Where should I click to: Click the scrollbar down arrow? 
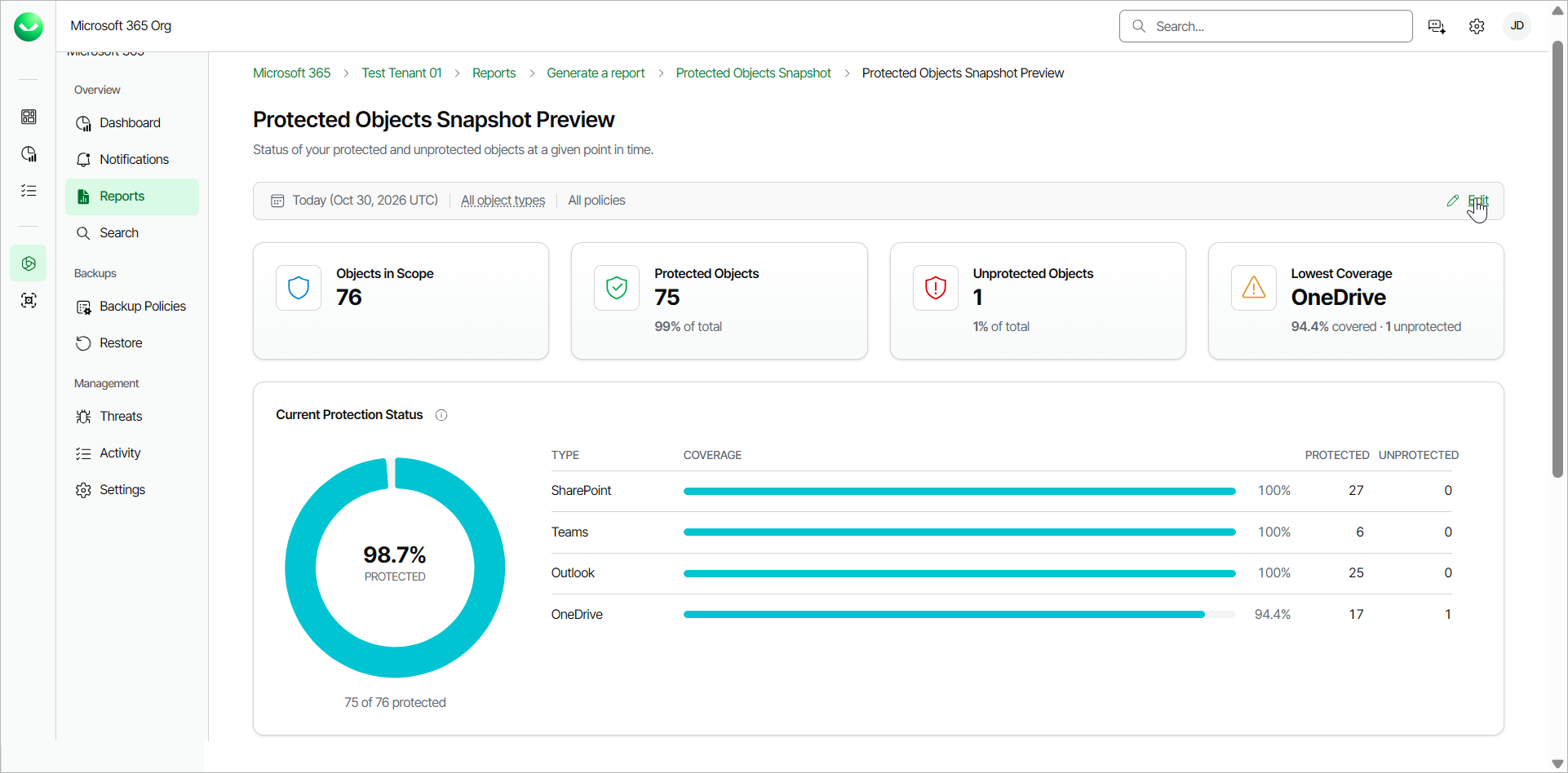1557,764
